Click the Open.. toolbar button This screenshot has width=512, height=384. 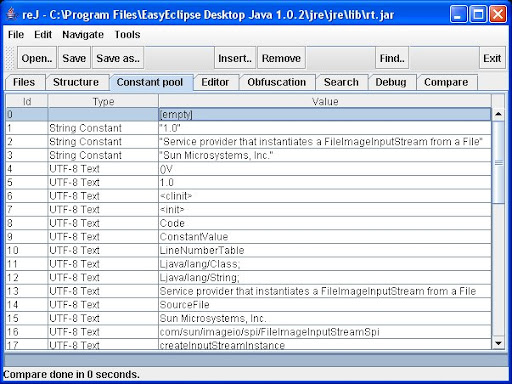(37, 58)
